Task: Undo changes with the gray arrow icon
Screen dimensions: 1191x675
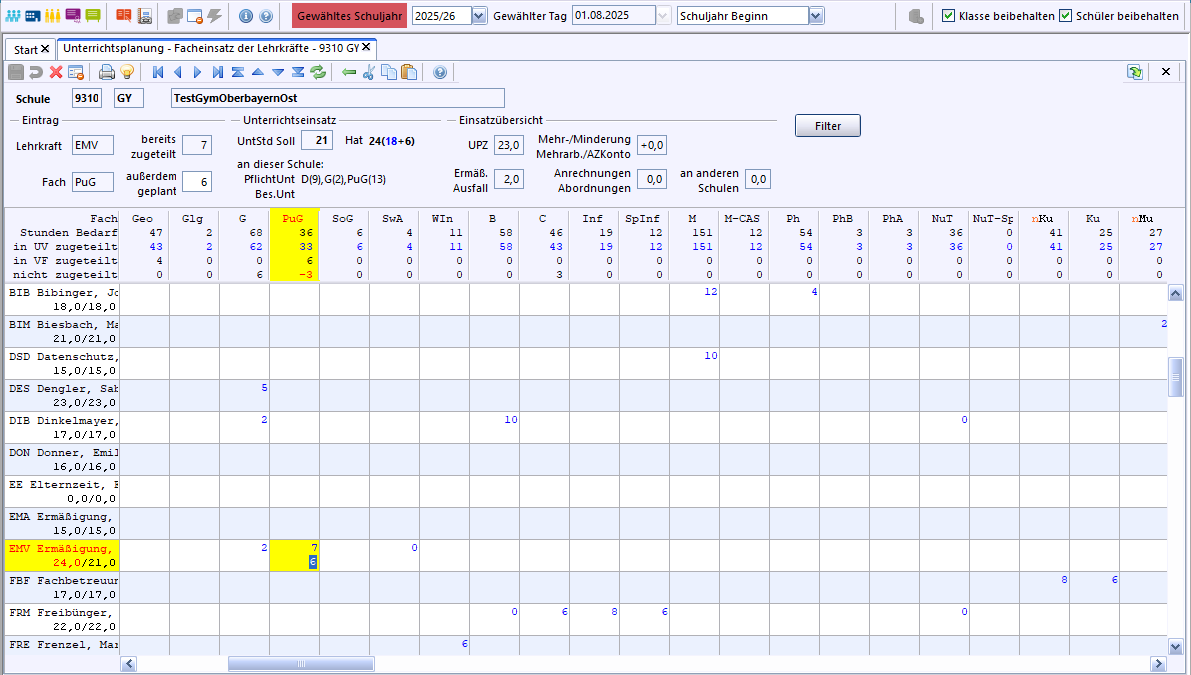Action: (36, 72)
